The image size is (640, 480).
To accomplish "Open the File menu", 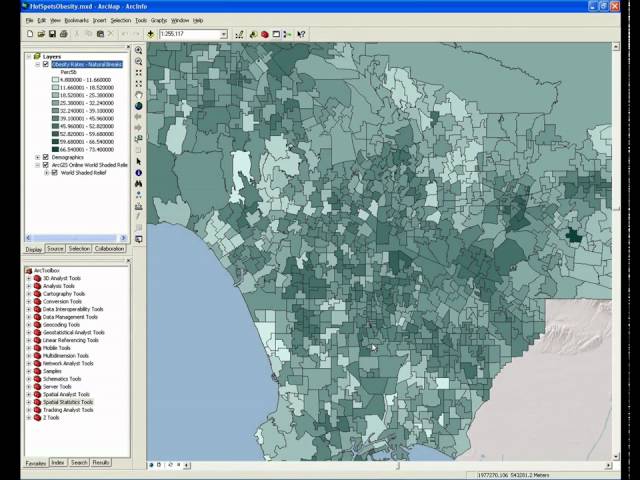I will [29, 20].
